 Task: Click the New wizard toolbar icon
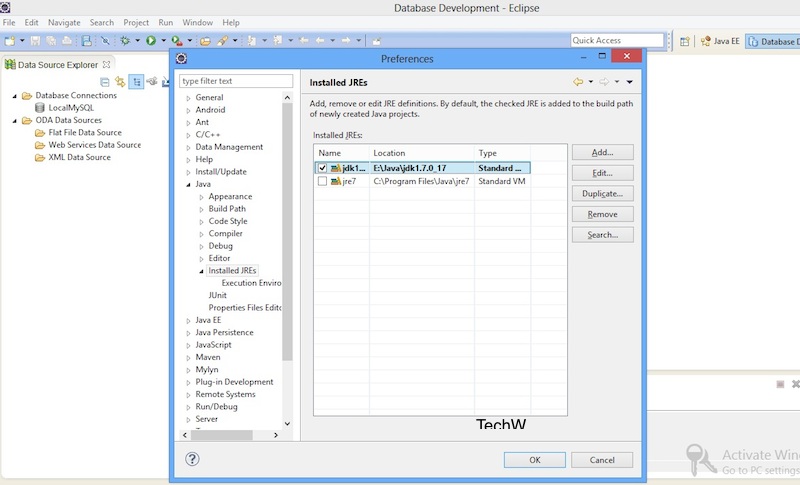click(9, 40)
